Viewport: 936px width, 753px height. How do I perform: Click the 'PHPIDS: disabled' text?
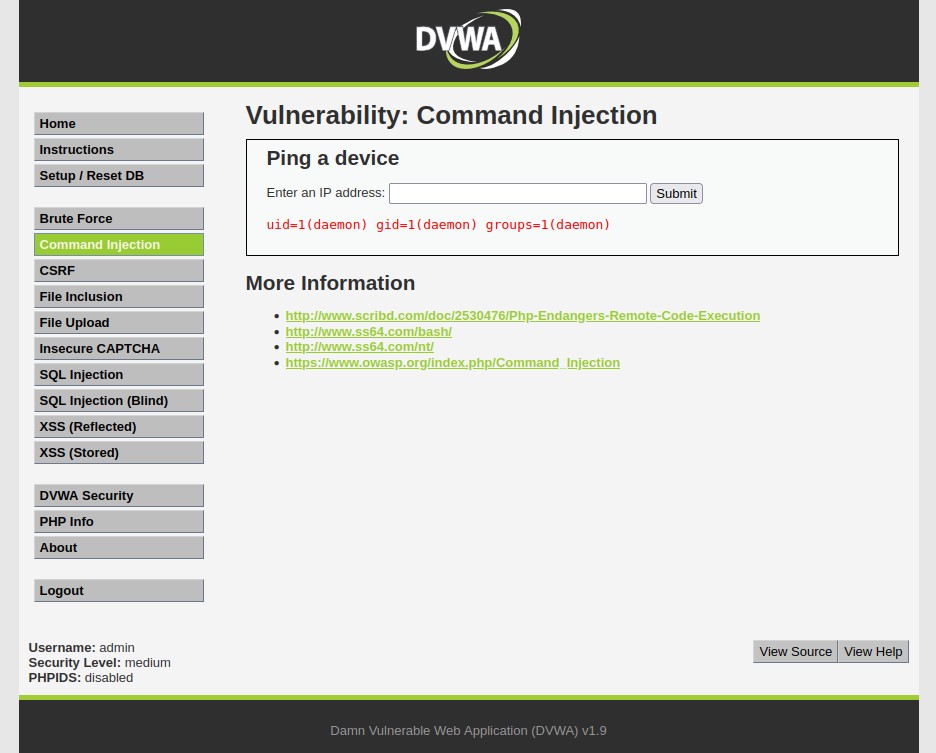click(81, 678)
